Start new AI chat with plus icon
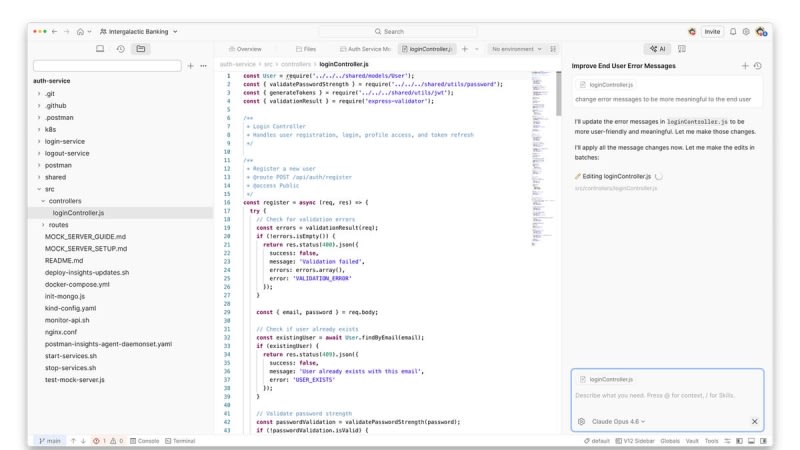This screenshot has height=450, width=800. click(x=745, y=66)
